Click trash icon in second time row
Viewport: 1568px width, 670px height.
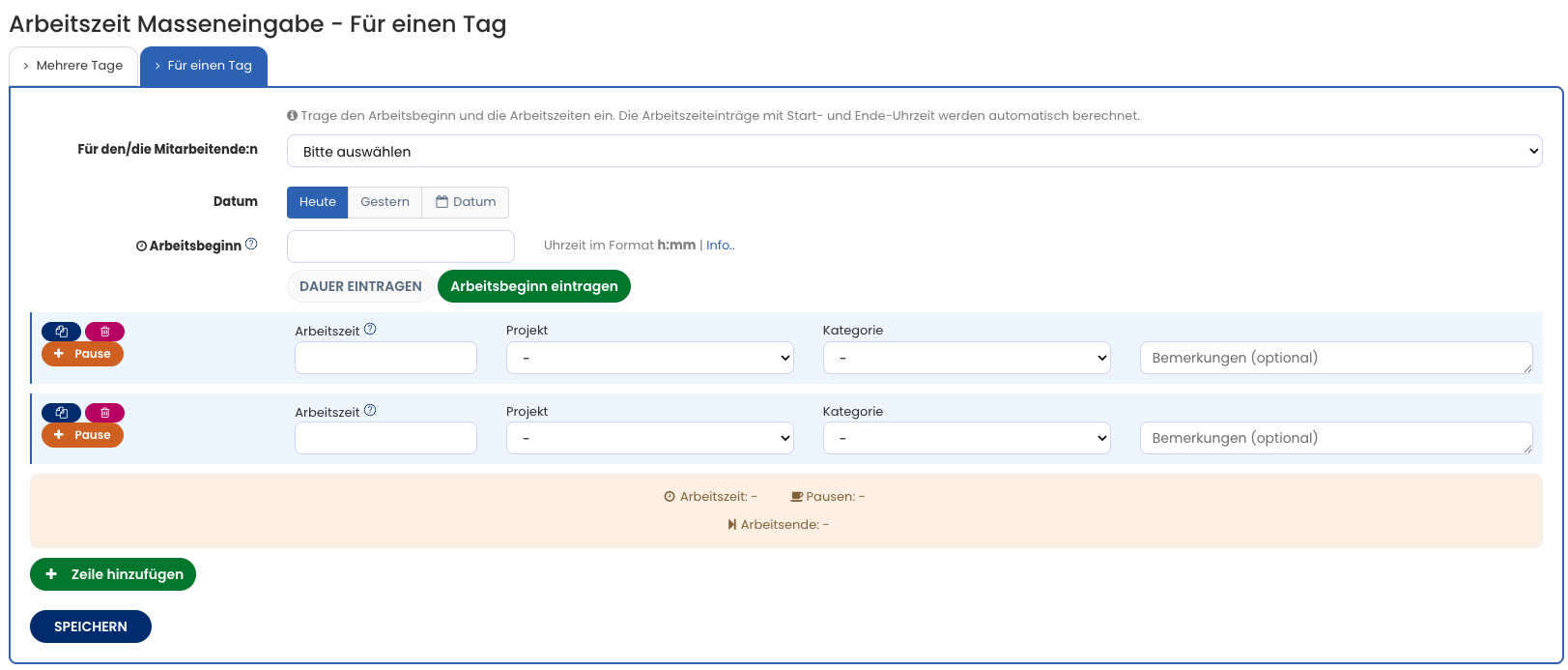(x=104, y=413)
